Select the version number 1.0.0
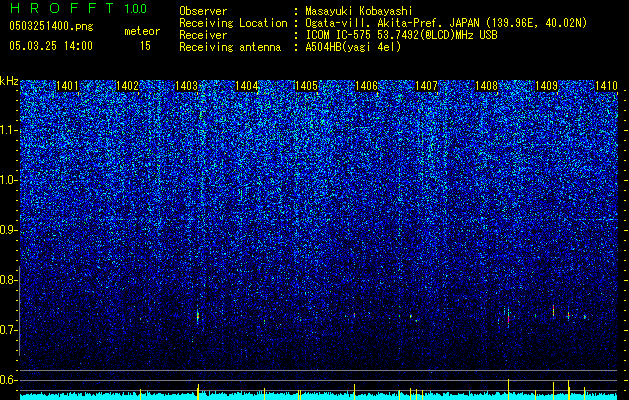Screen dimensions: 629x400 click(136, 9)
